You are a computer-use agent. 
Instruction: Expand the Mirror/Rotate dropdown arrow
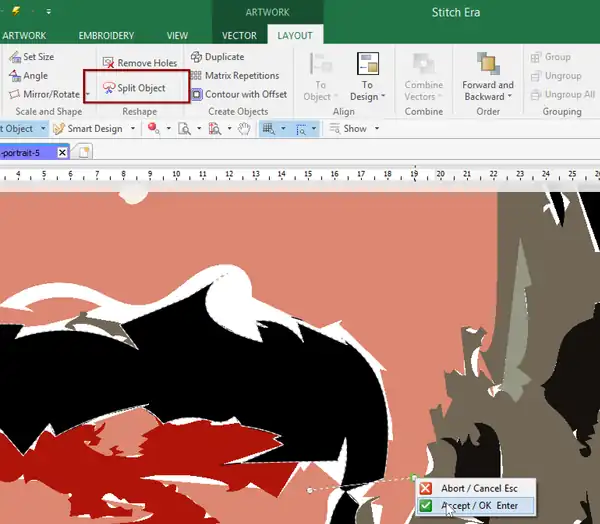coord(88,94)
